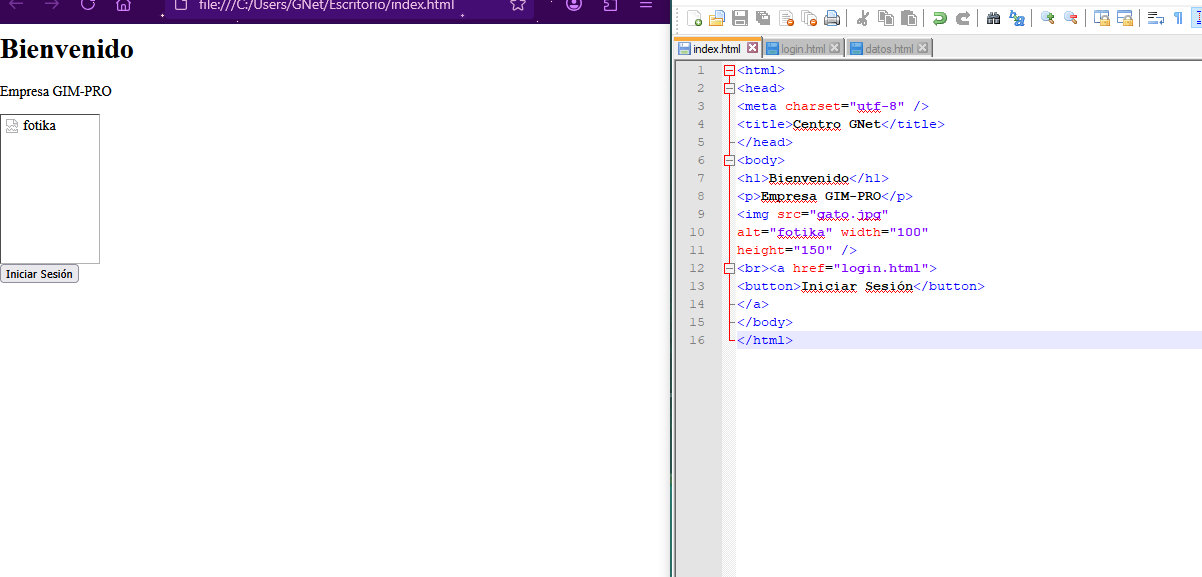Click the New file icon in Notepad++

coord(694,18)
